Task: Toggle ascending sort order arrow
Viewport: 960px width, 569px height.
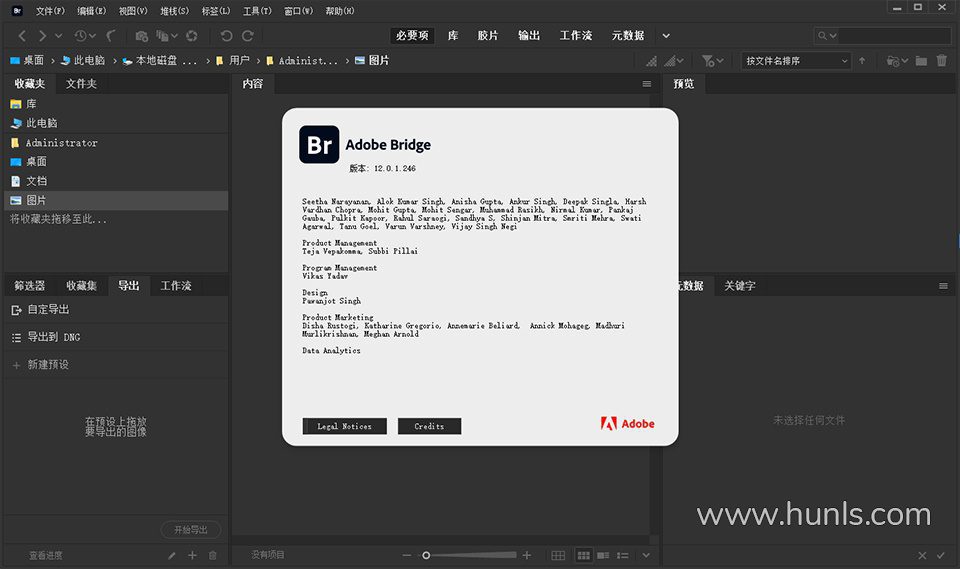Action: (x=862, y=61)
